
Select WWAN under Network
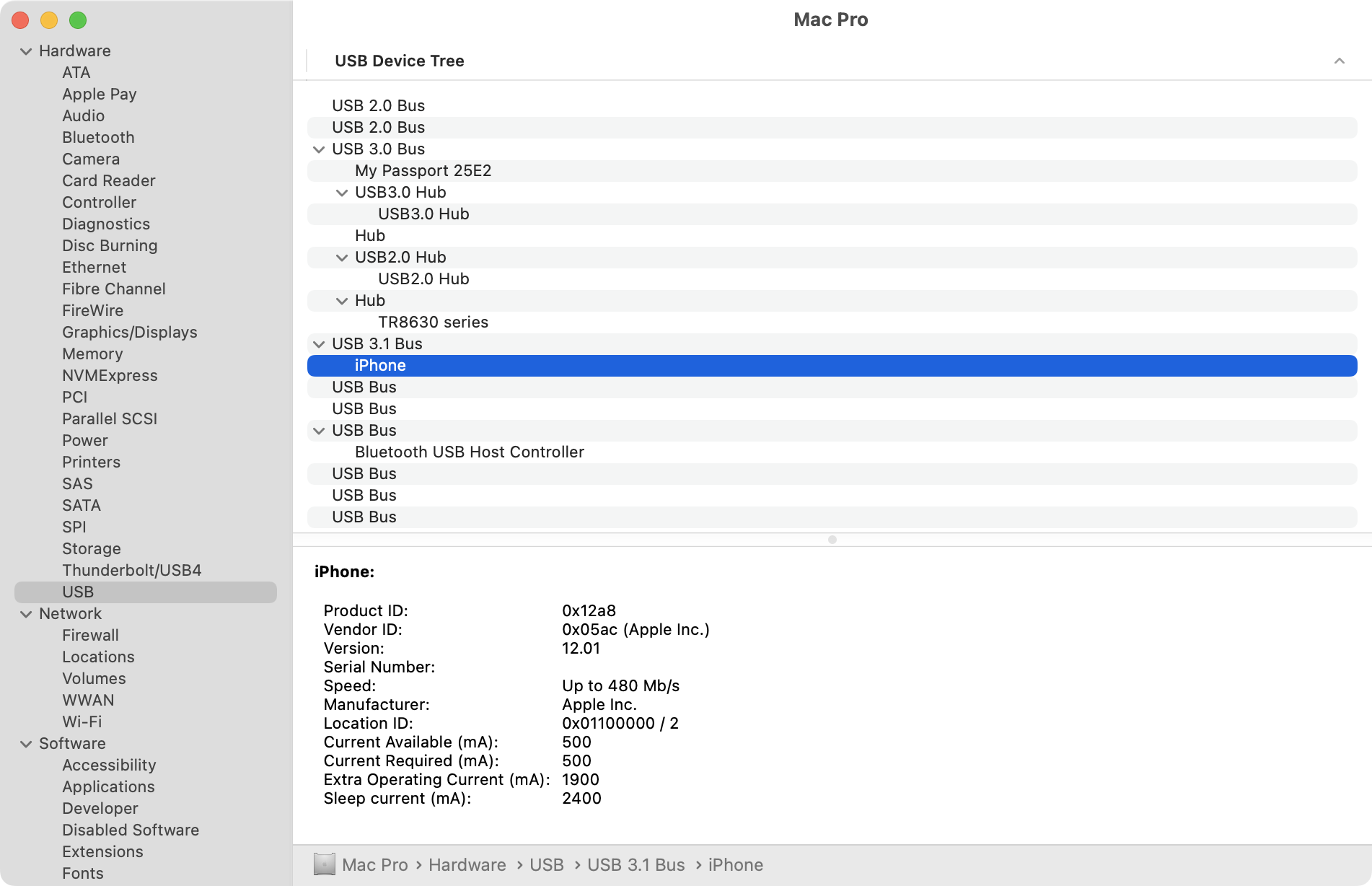(88, 701)
